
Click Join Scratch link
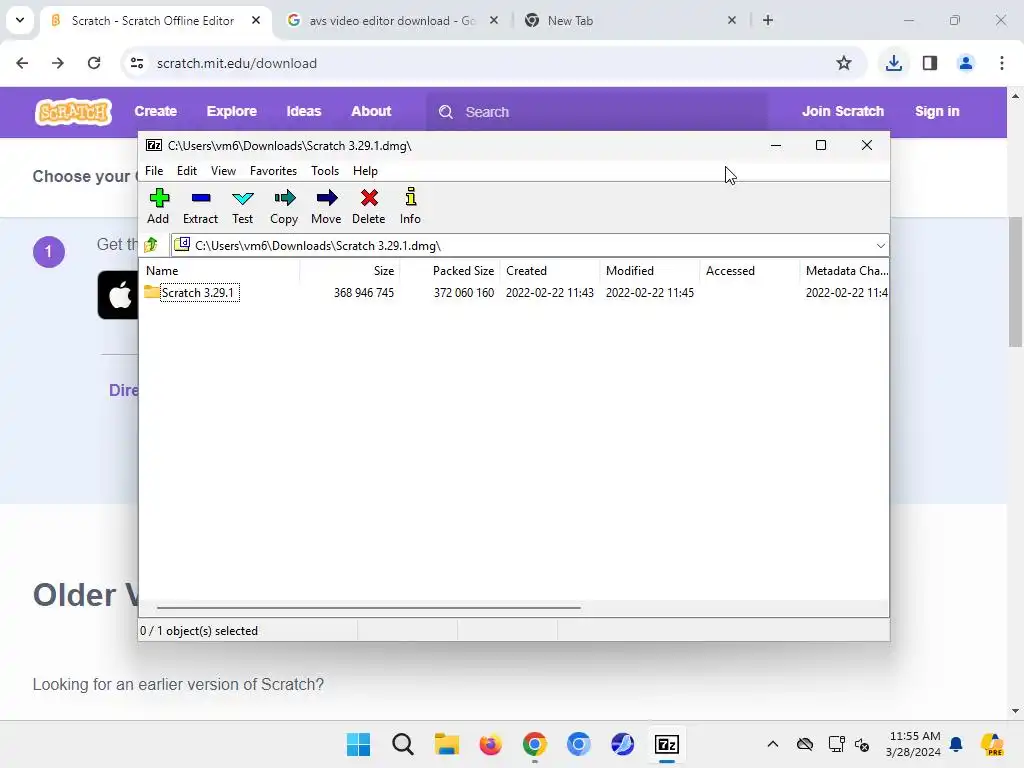[843, 112]
